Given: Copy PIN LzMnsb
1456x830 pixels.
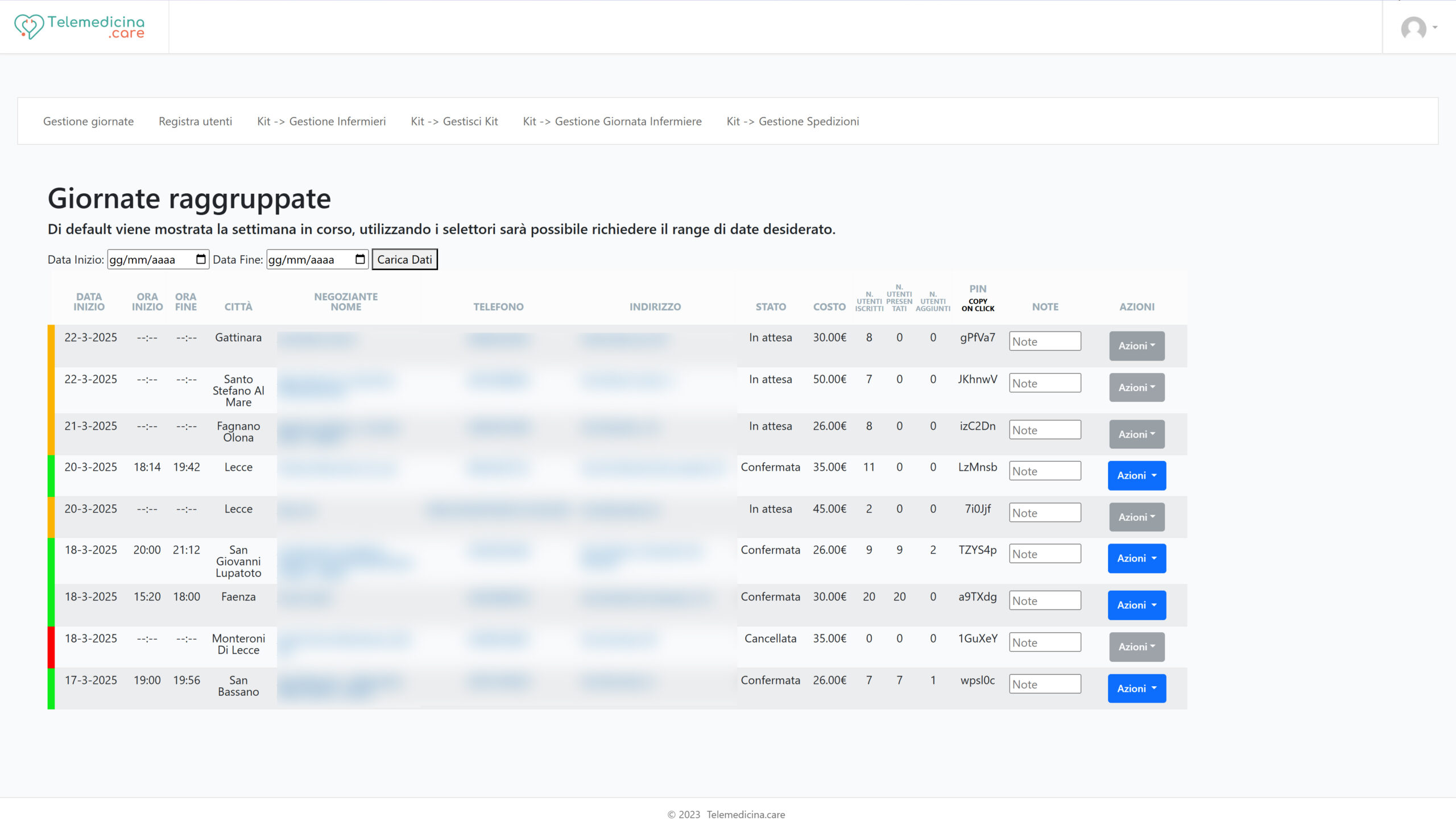Looking at the screenshot, I should point(978,467).
